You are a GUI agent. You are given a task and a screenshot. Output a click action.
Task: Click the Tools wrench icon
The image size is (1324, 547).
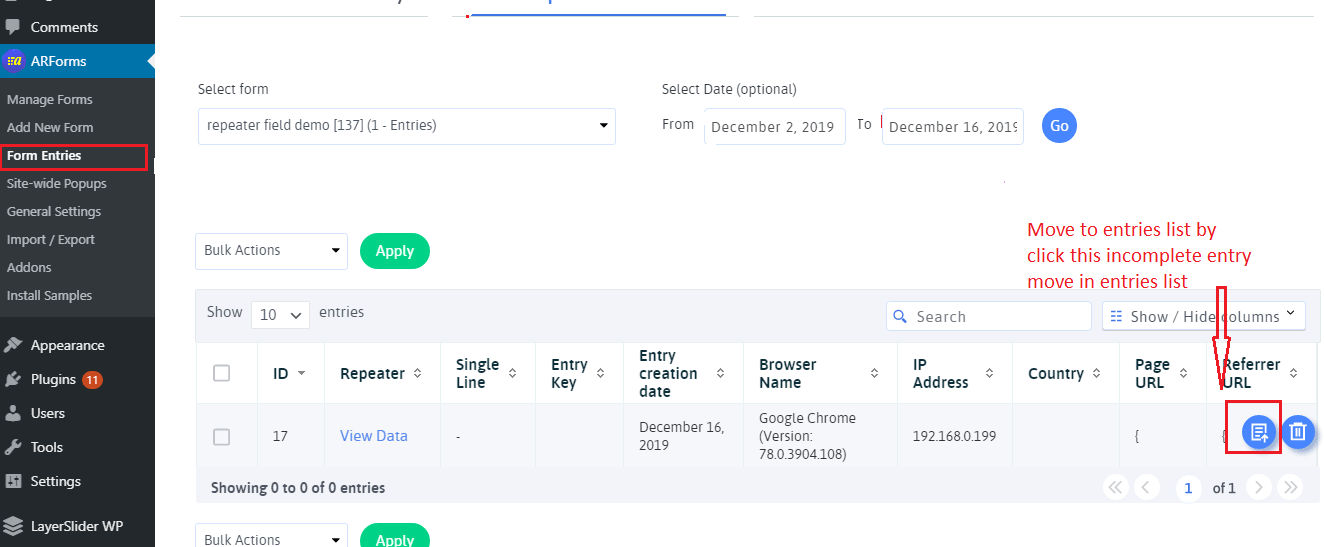(14, 447)
